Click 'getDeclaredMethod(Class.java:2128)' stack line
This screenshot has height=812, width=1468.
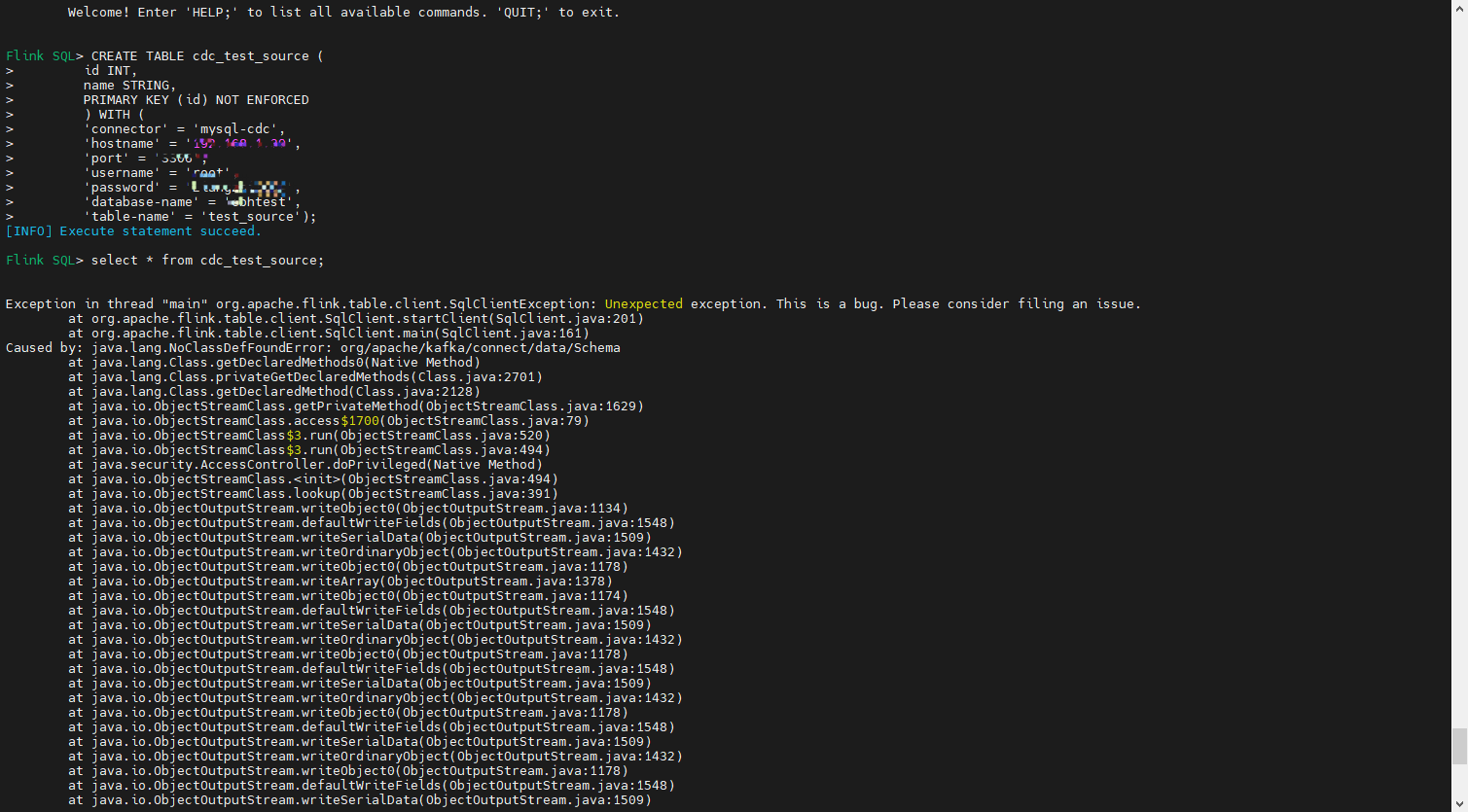(274, 392)
